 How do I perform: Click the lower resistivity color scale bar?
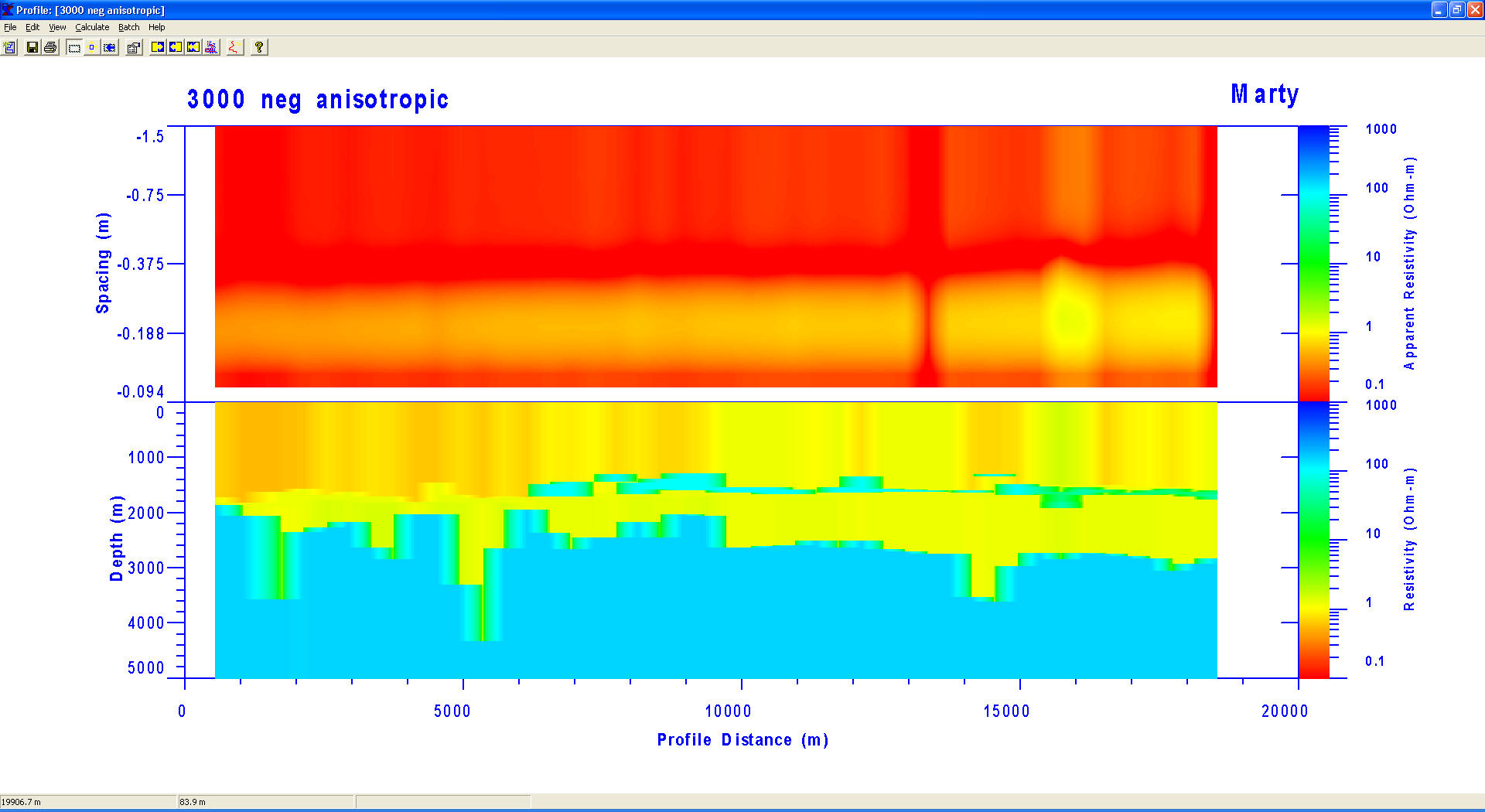tap(1313, 540)
